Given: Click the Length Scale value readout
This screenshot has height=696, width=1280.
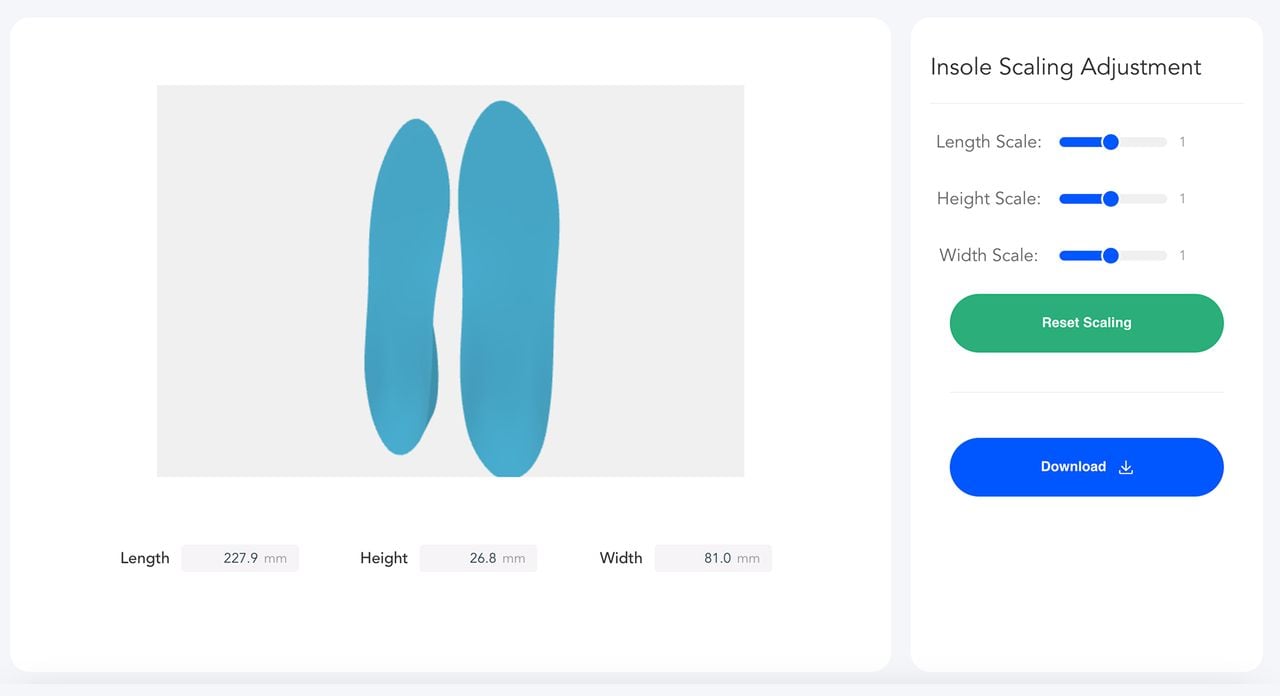Looking at the screenshot, I should point(1182,142).
